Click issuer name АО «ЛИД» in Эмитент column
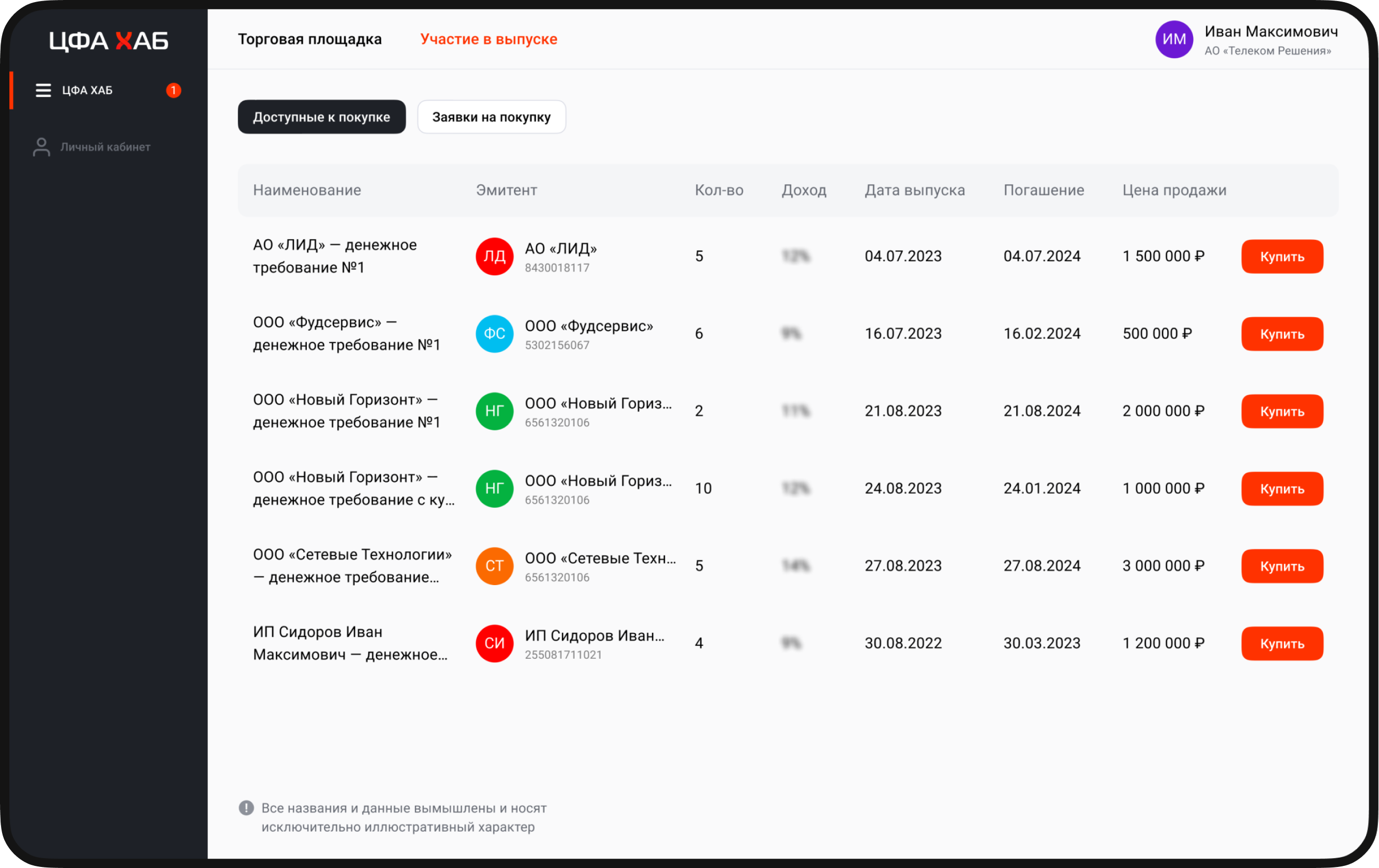The image size is (1379, 868). (x=561, y=249)
